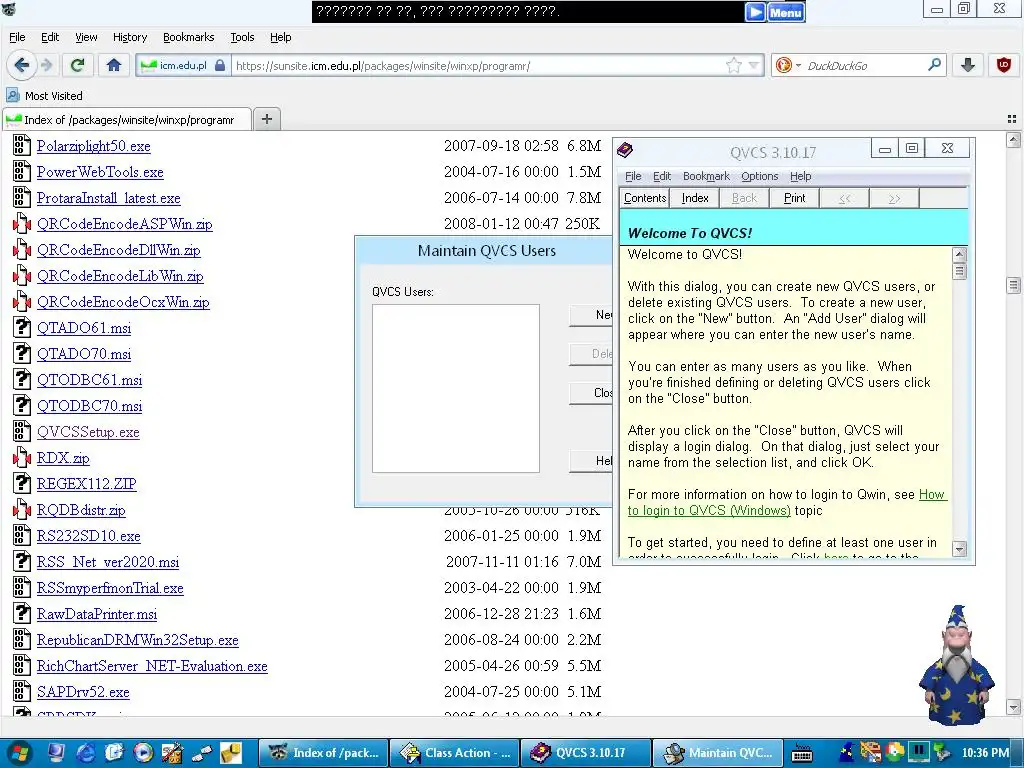Open the browser Bookmarks menu
Screen dimensions: 1024x768
pyautogui.click(x=189, y=37)
